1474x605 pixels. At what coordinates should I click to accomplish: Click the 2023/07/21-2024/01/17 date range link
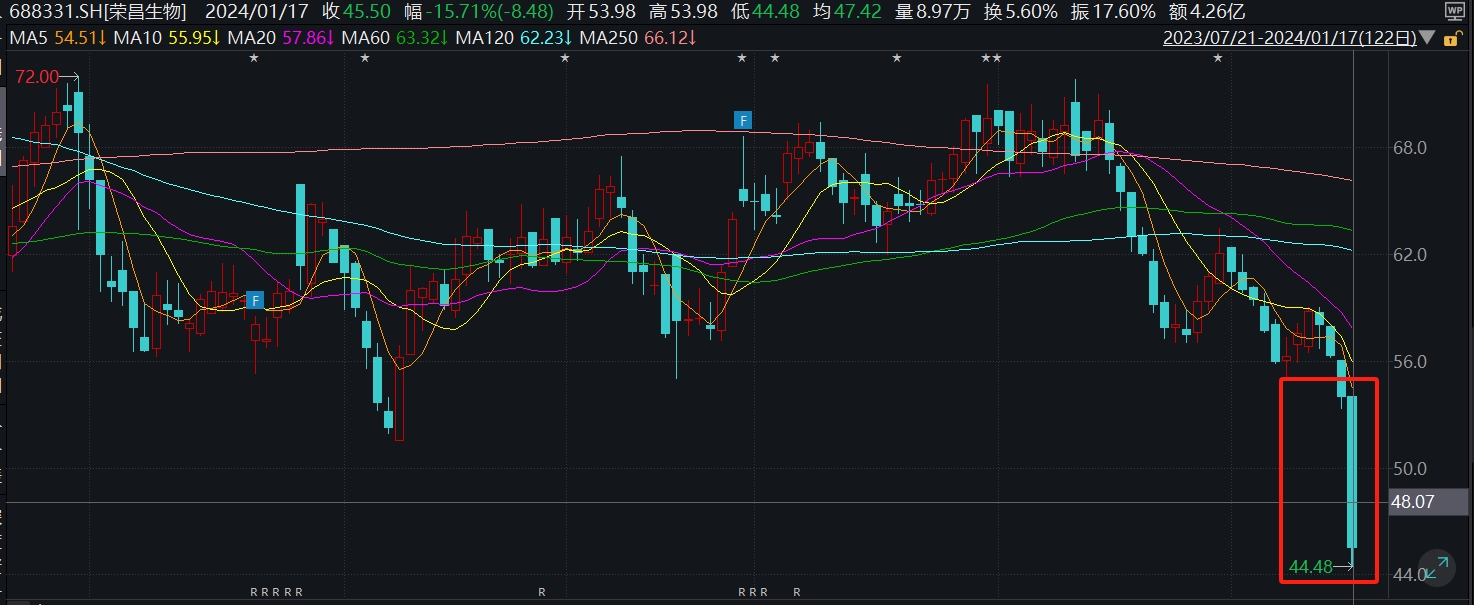[x=1289, y=38]
